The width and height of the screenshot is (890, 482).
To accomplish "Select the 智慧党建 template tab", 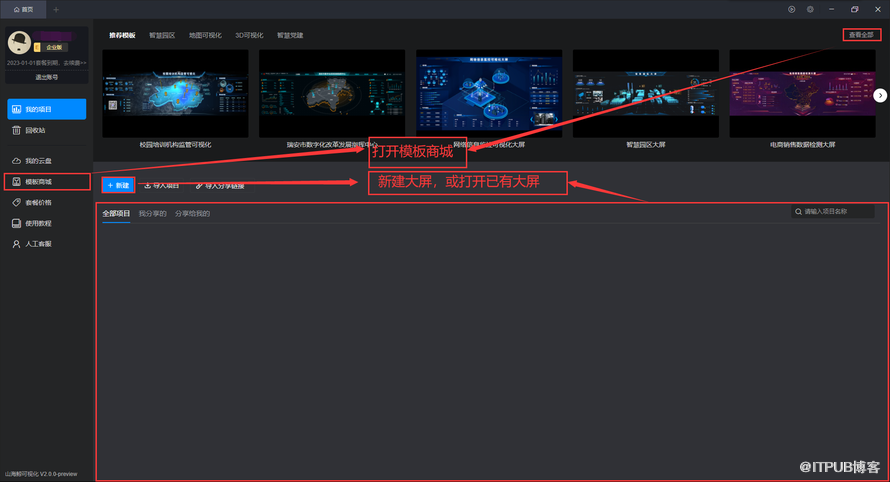I will point(290,35).
